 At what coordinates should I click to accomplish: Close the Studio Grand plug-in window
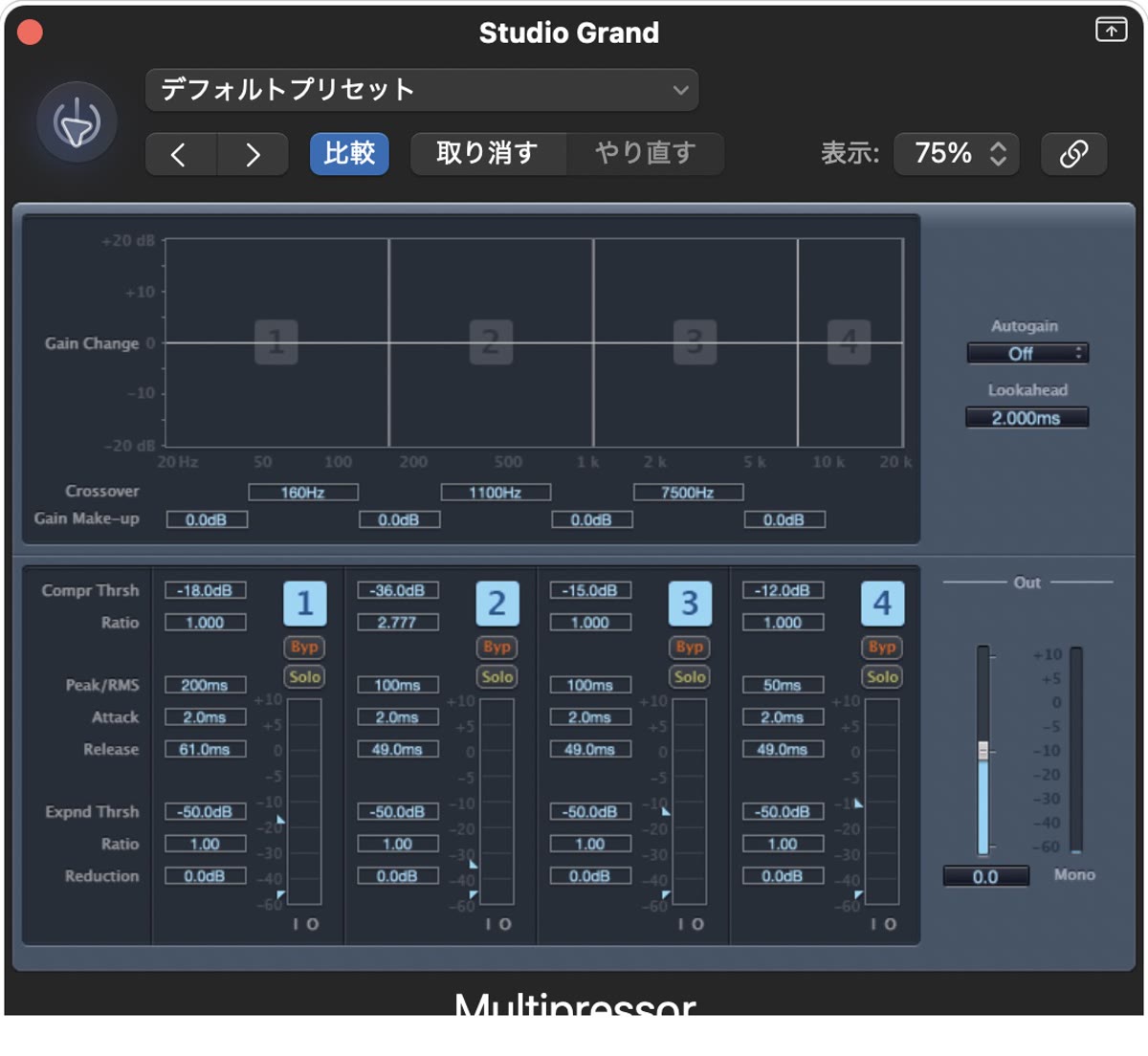30,33
